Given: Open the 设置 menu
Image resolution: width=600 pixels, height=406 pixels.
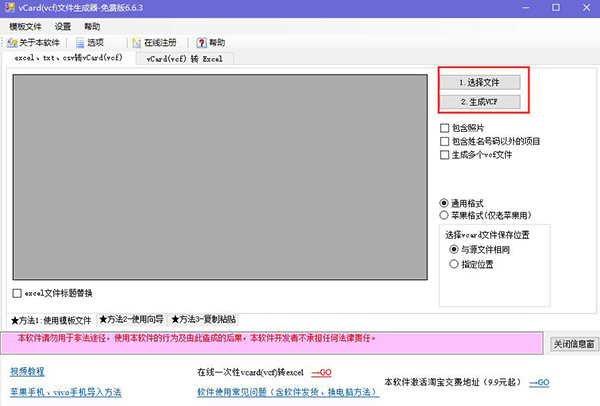Looking at the screenshot, I should pos(63,27).
